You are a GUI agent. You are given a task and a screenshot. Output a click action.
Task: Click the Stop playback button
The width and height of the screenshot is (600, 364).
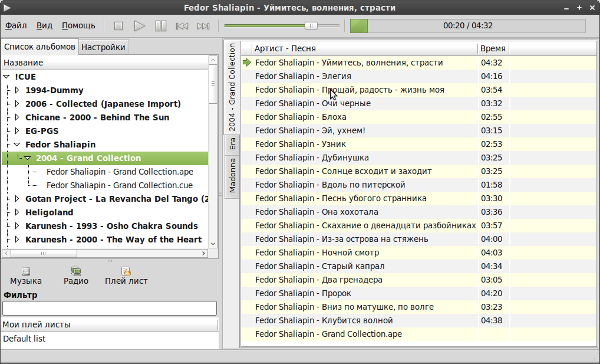tap(118, 26)
